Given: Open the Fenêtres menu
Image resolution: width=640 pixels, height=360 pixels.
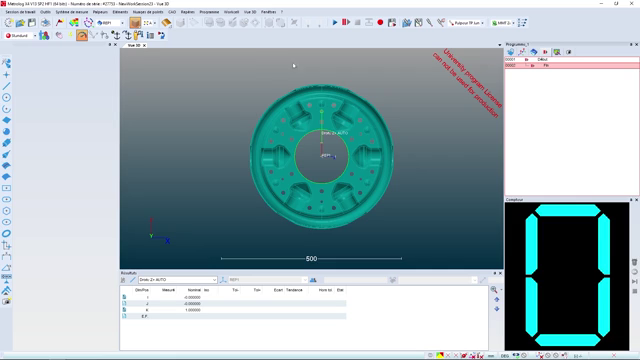Looking at the screenshot, I should [268, 12].
